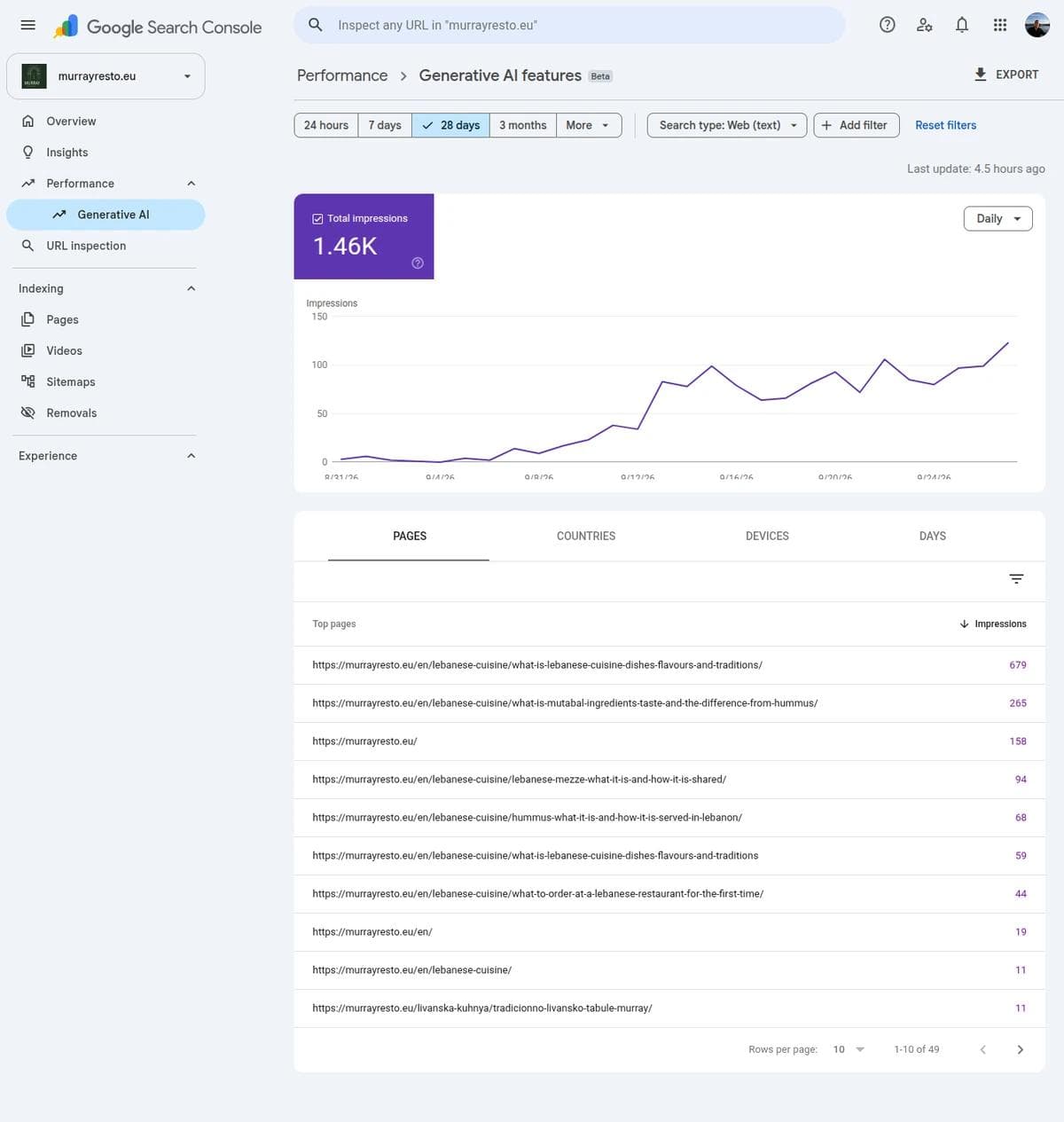1064x1122 pixels.
Task: Select the 7 days date range
Action: [x=385, y=125]
